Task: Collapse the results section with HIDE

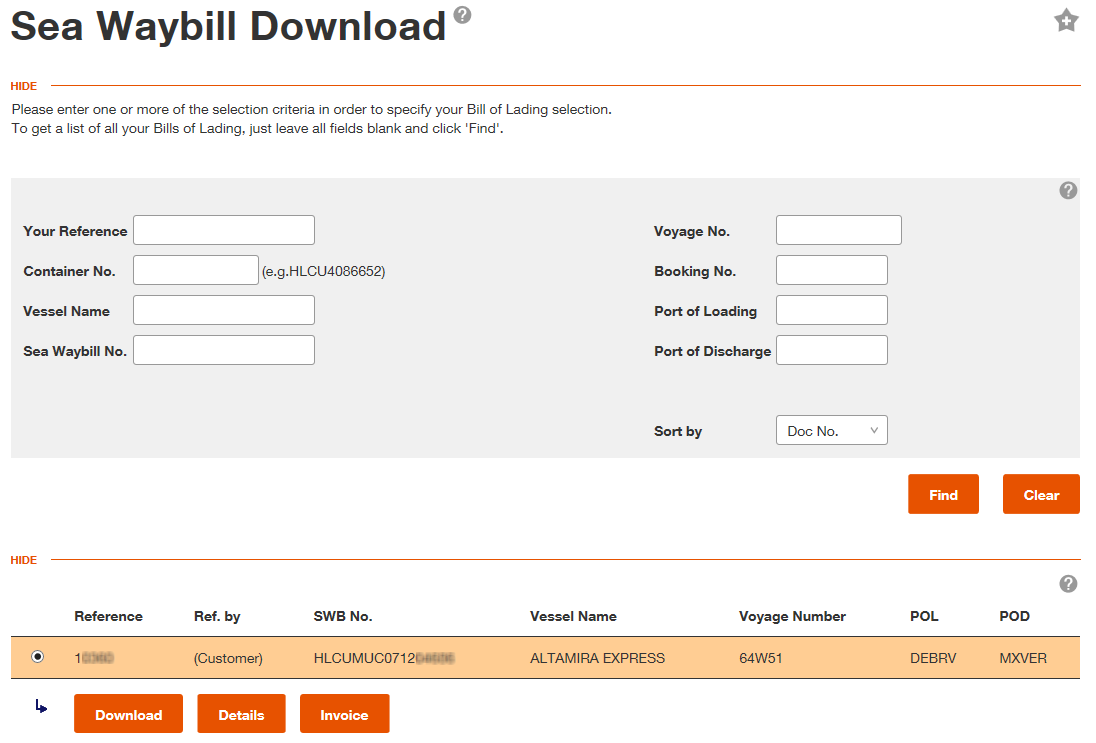Action: click(24, 560)
